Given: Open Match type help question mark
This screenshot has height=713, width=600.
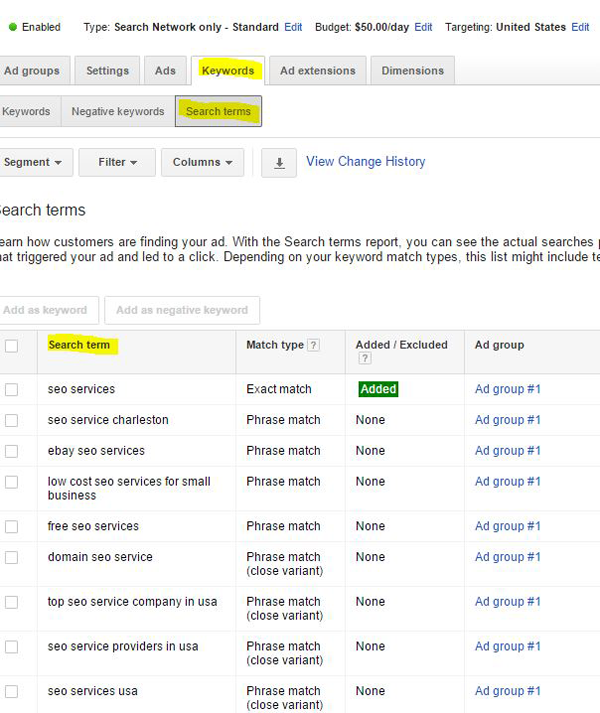Looking at the screenshot, I should click(x=313, y=345).
